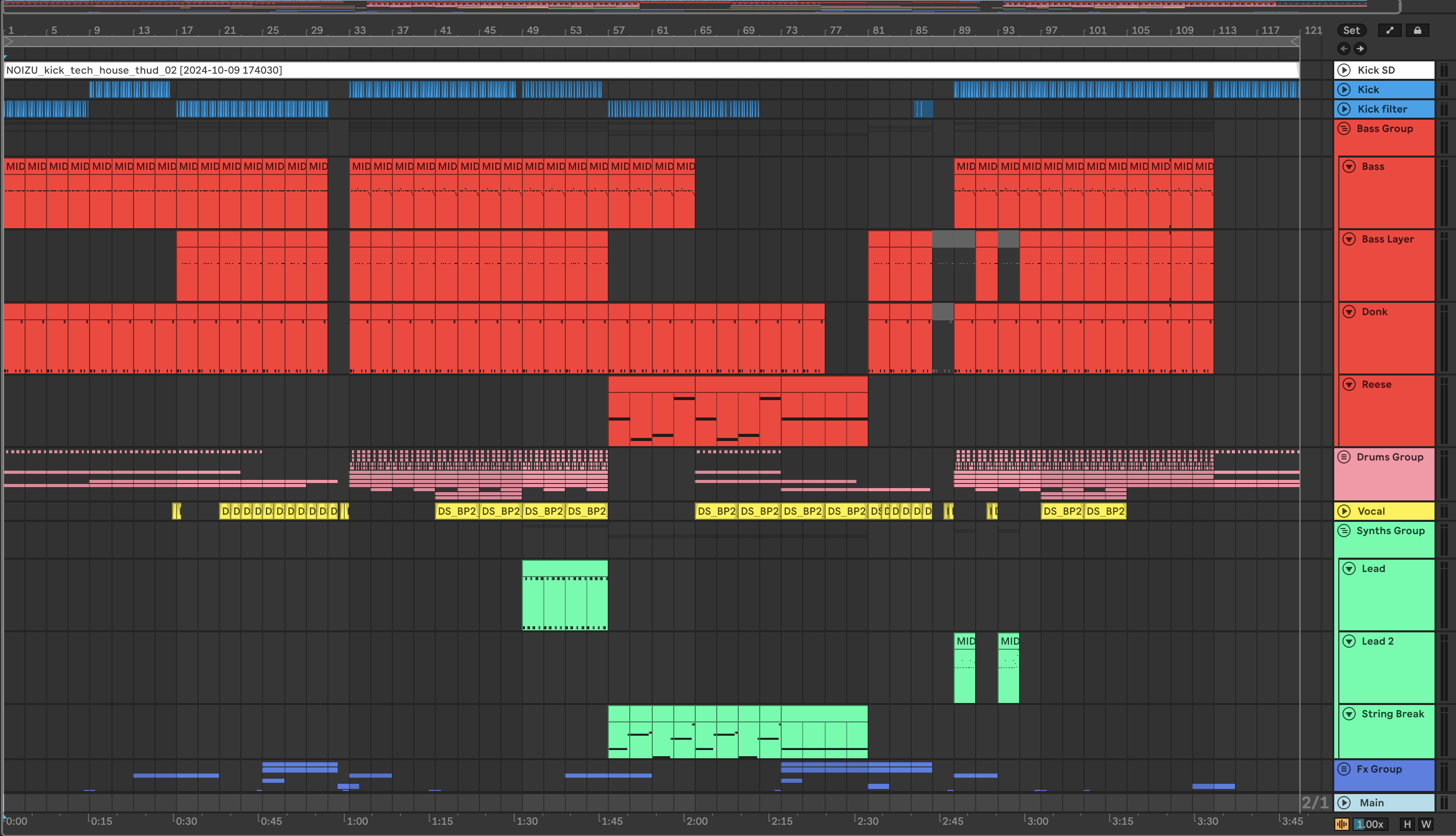
Task: Click bar 57 on the beat ruler
Action: [x=619, y=30]
